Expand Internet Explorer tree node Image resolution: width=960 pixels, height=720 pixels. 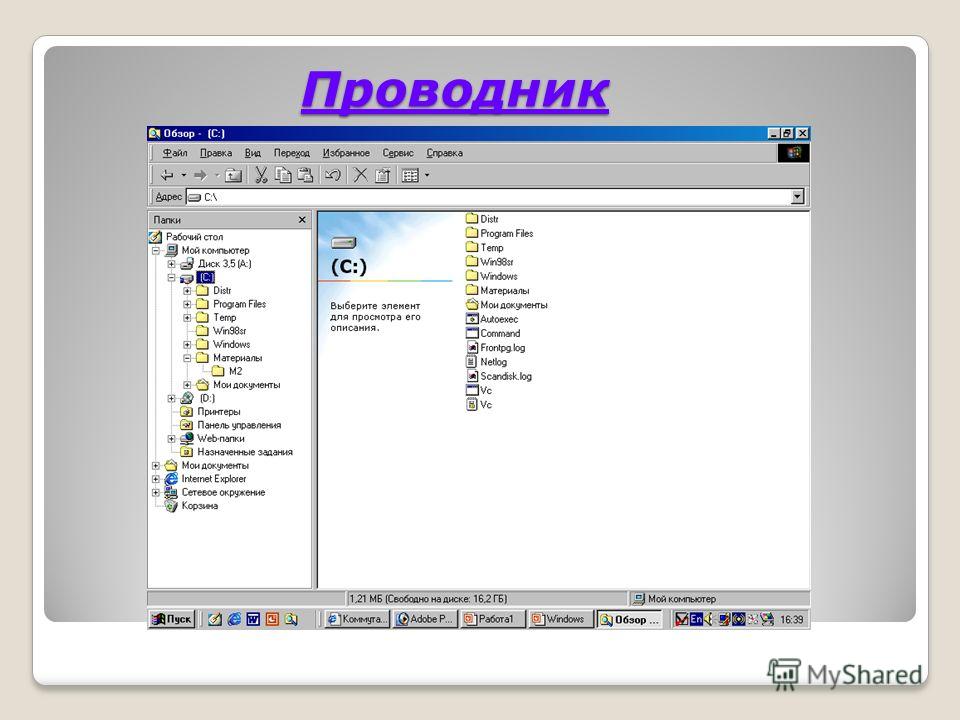[x=156, y=479]
